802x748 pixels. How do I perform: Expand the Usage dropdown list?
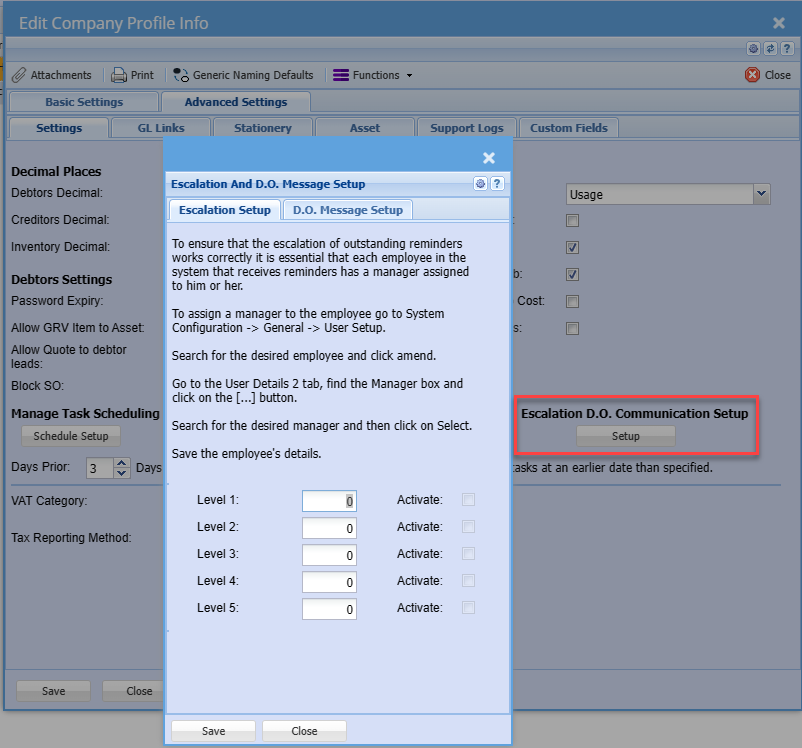pyautogui.click(x=761, y=194)
